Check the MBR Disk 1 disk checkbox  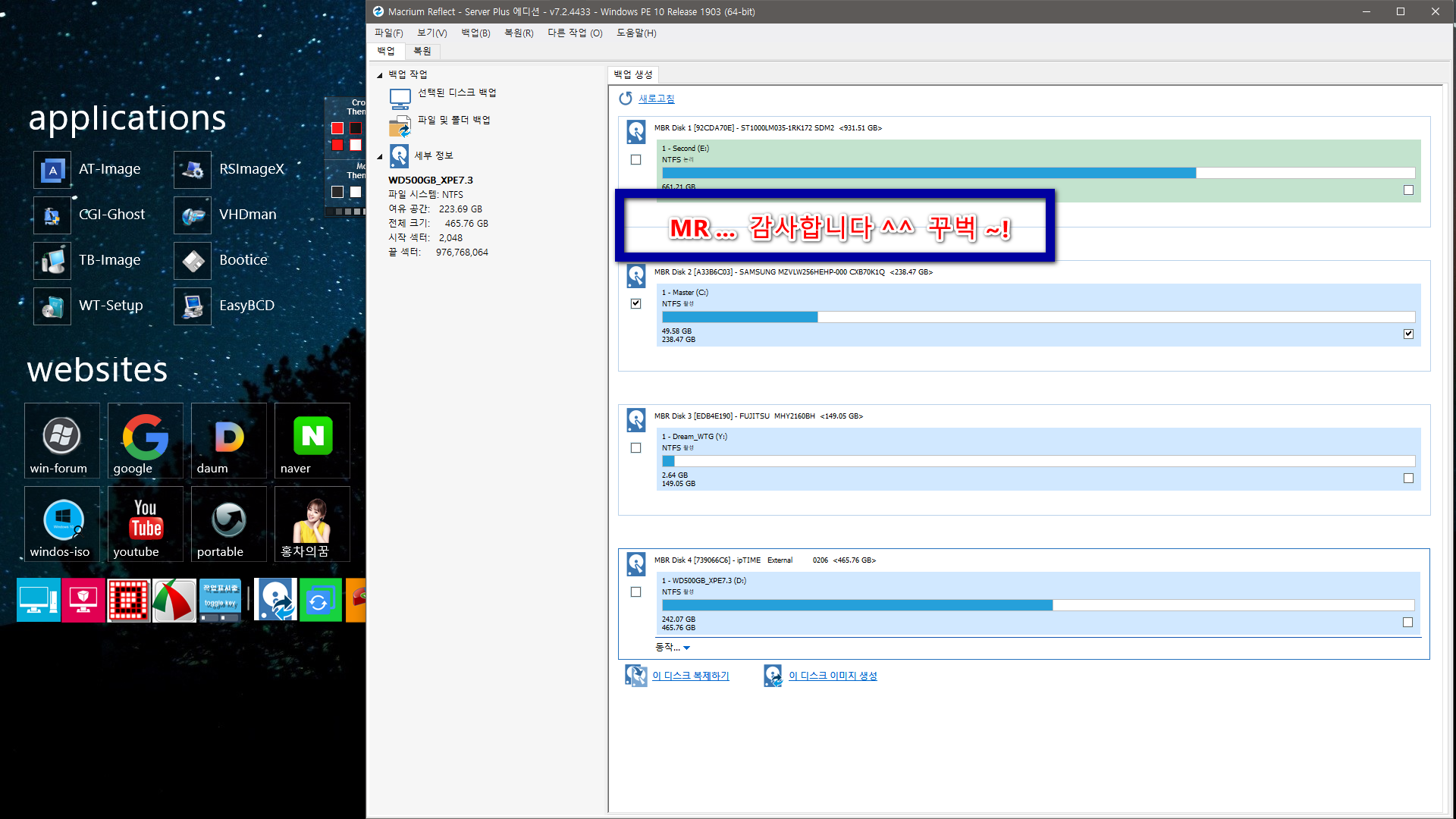coord(635,160)
